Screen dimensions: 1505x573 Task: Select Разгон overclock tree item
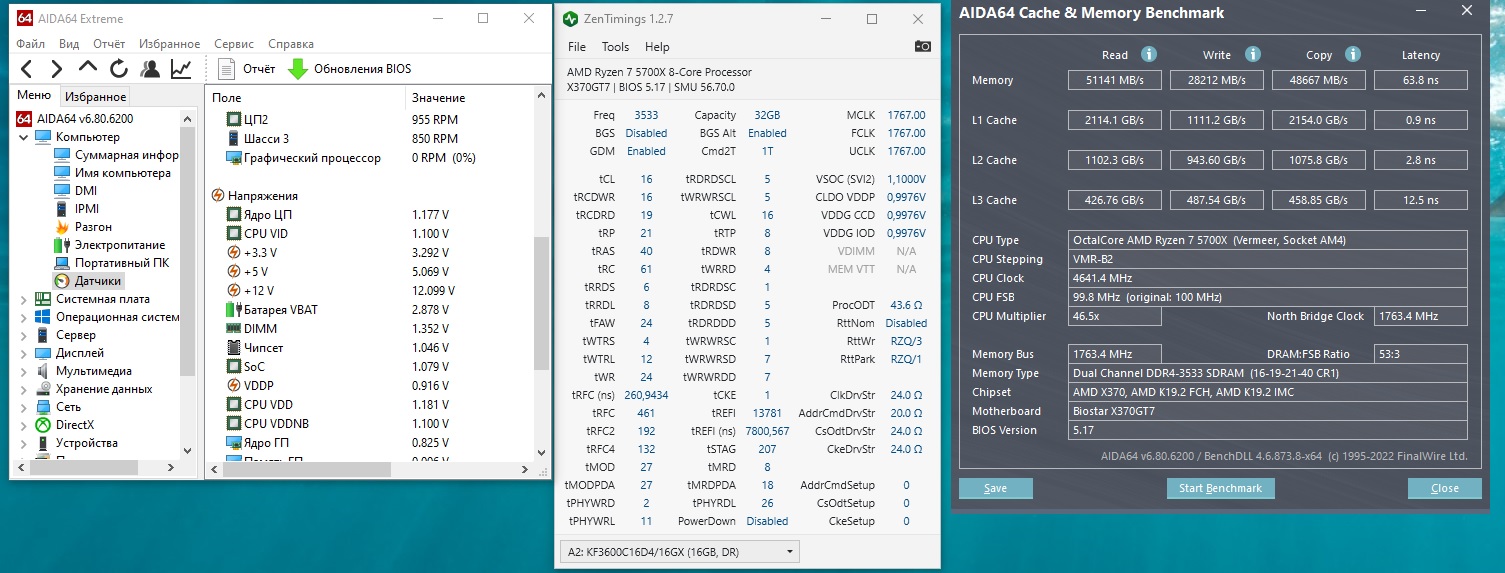83,227
